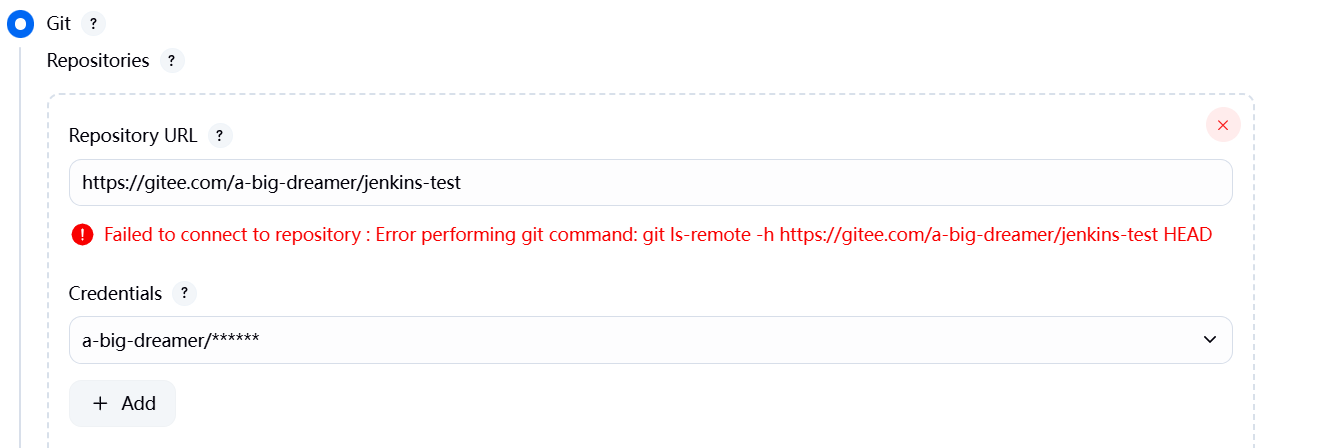Show help for Credentials field
Image resolution: width=1335 pixels, height=448 pixels.
pyautogui.click(x=184, y=294)
